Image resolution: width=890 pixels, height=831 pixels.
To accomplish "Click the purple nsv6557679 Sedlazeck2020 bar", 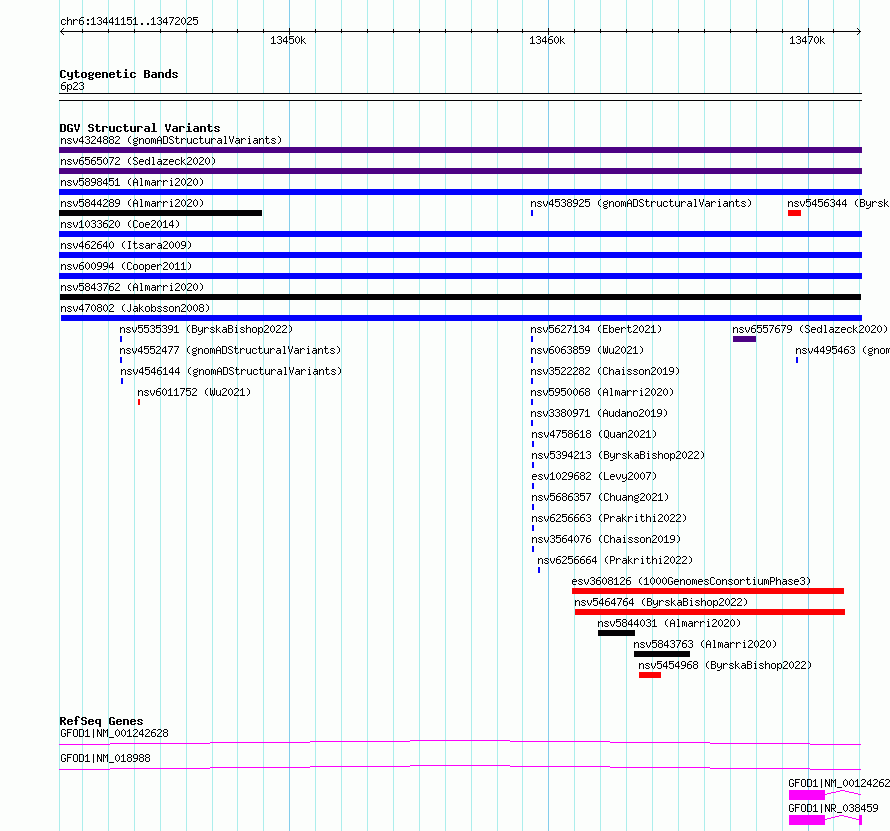I will pyautogui.click(x=744, y=339).
